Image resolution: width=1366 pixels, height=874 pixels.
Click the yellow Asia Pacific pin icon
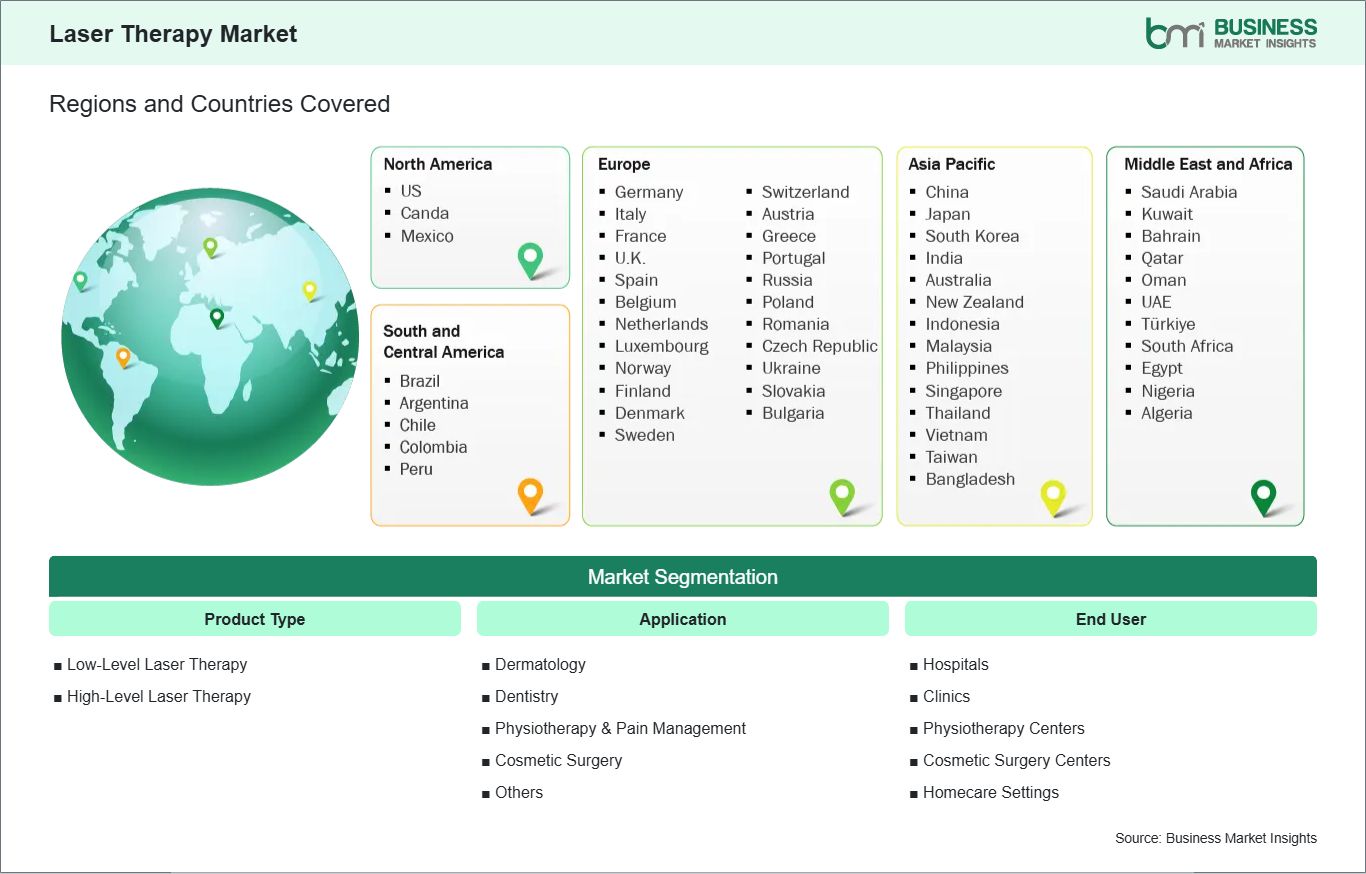pyautogui.click(x=1053, y=496)
